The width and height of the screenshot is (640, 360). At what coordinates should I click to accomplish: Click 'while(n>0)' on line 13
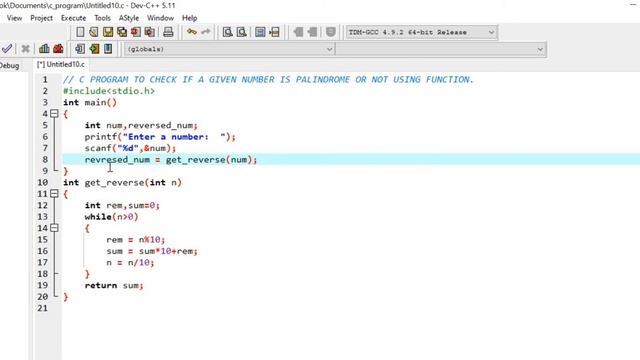pyautogui.click(x=111, y=217)
